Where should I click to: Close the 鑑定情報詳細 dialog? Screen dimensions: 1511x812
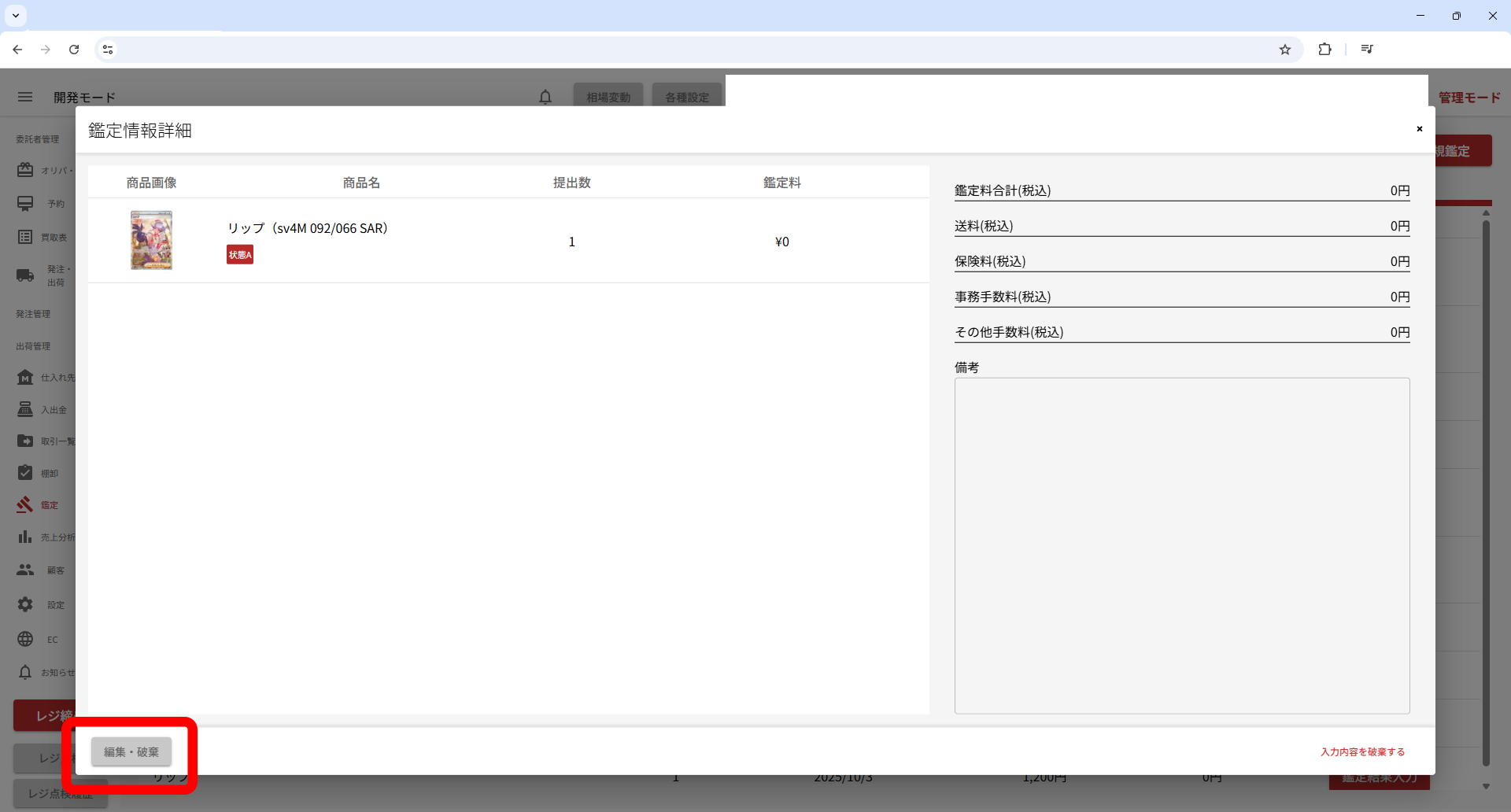[x=1420, y=129]
